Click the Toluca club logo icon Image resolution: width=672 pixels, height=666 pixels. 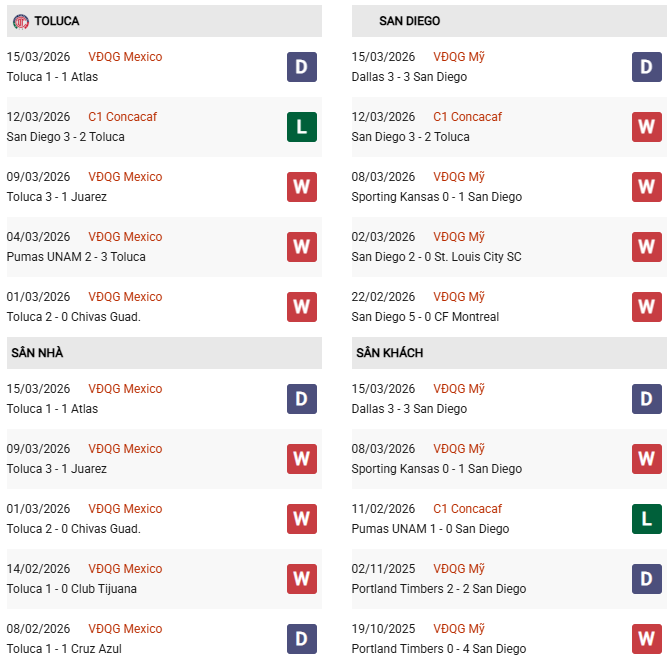pos(21,21)
